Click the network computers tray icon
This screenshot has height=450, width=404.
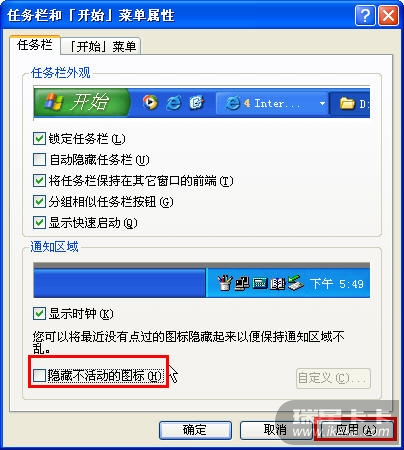click(242, 284)
